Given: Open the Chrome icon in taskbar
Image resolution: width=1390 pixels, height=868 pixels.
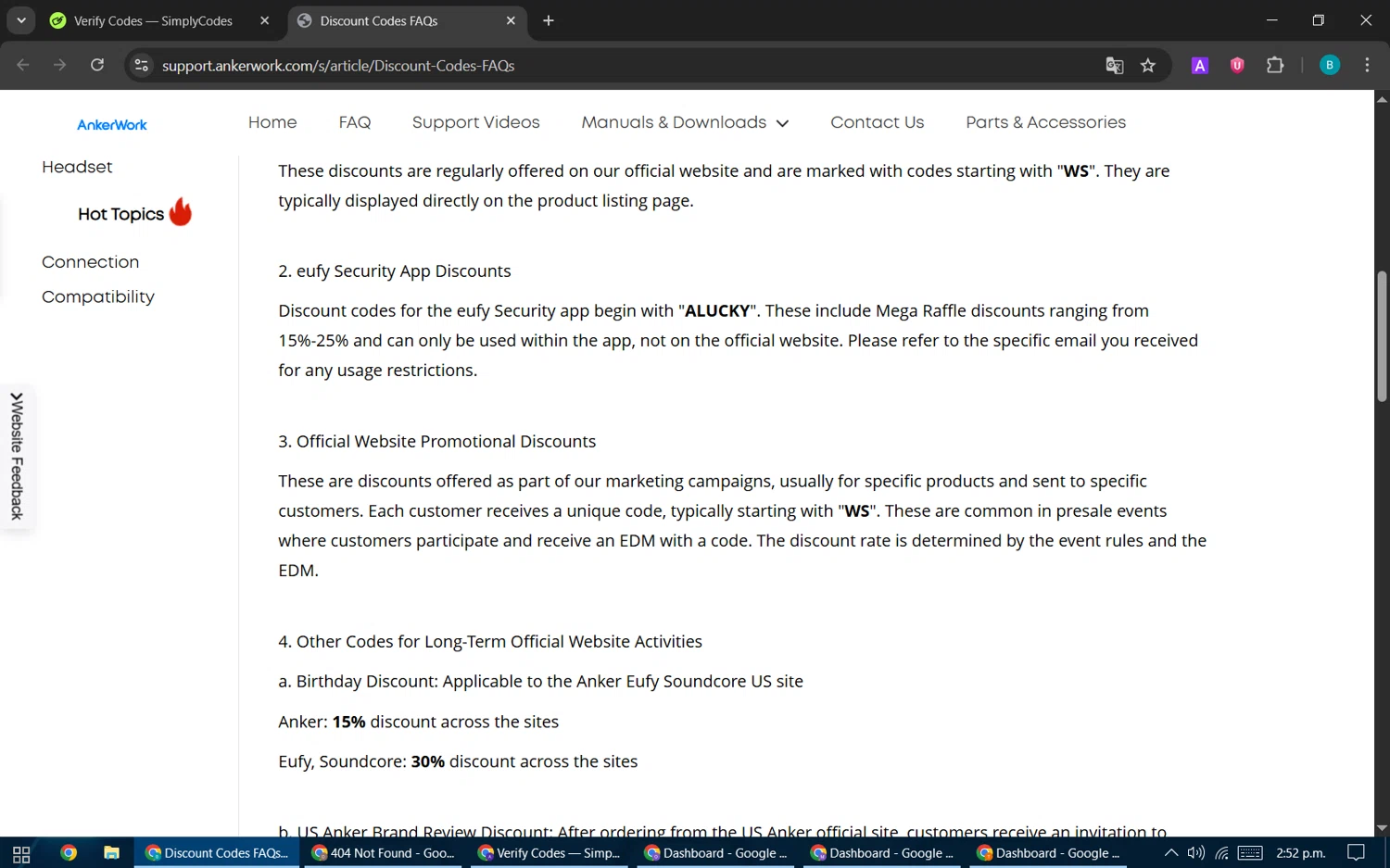Looking at the screenshot, I should point(69,853).
